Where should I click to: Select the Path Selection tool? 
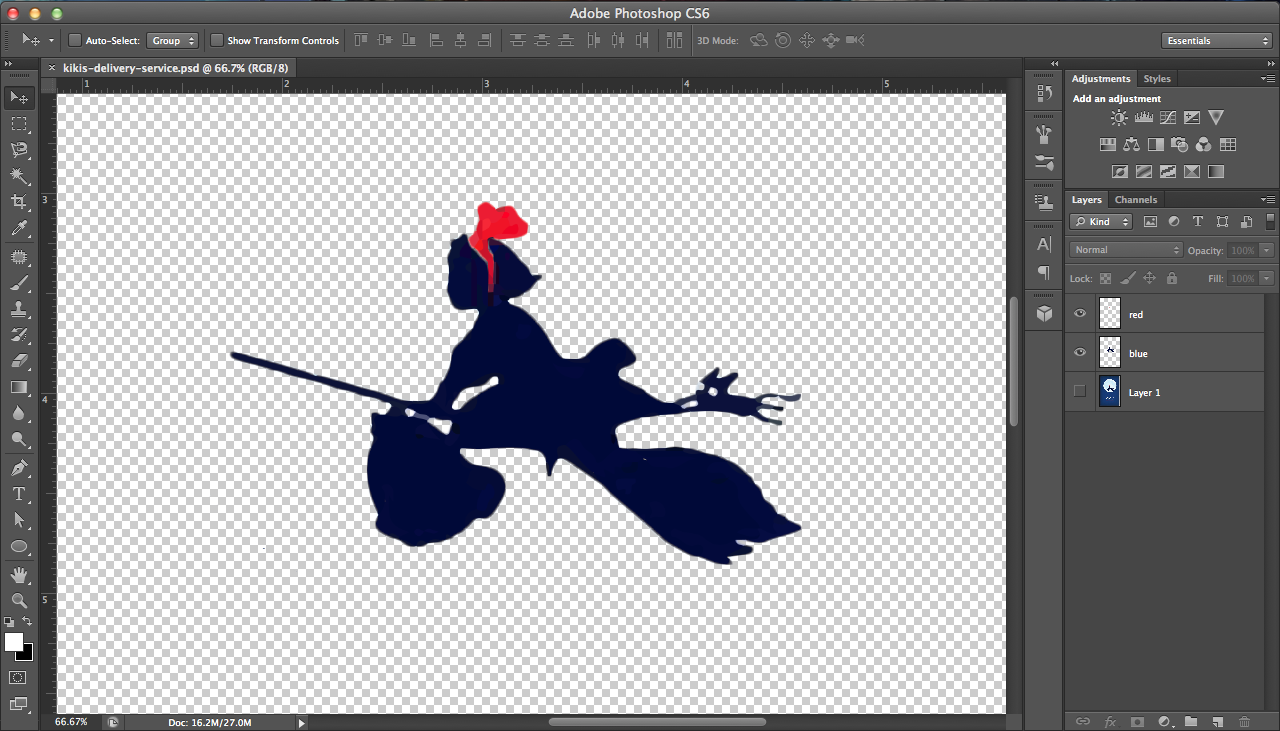click(19, 520)
